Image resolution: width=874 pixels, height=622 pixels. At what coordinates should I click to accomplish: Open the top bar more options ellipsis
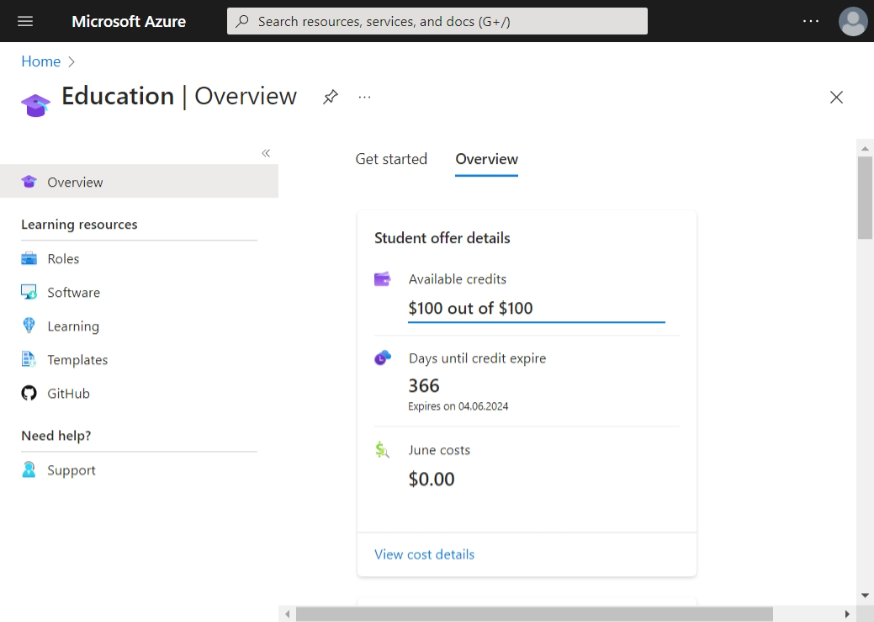tap(810, 21)
